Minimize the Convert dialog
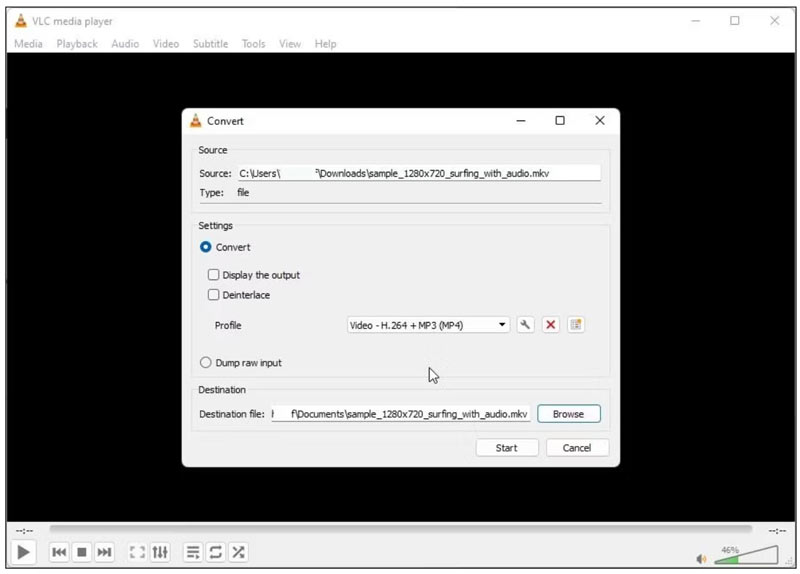The width and height of the screenshot is (800, 574). 521,121
